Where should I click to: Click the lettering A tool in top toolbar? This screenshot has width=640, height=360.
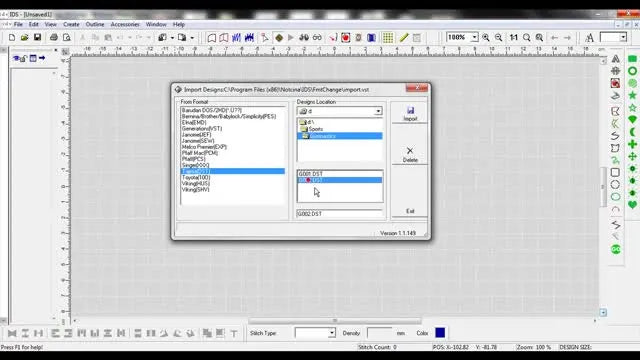pyautogui.click(x=589, y=38)
